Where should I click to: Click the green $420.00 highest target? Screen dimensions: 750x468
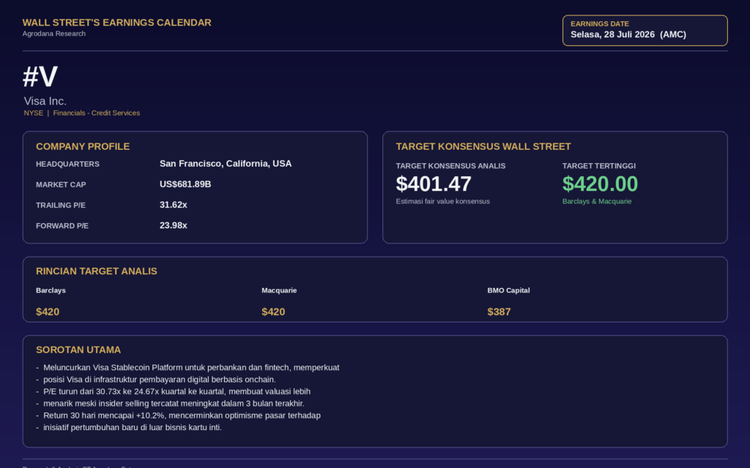(600, 184)
